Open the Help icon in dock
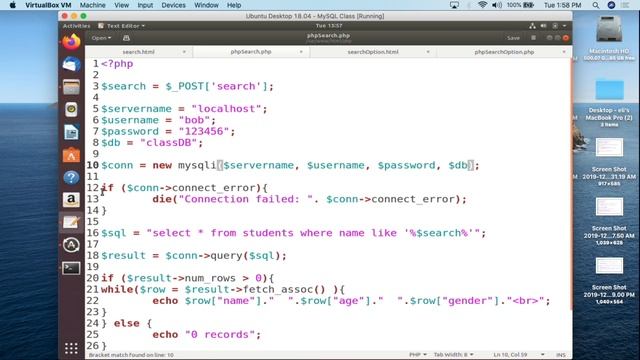Image resolution: width=640 pixels, height=360 pixels. pyautogui.click(x=71, y=178)
